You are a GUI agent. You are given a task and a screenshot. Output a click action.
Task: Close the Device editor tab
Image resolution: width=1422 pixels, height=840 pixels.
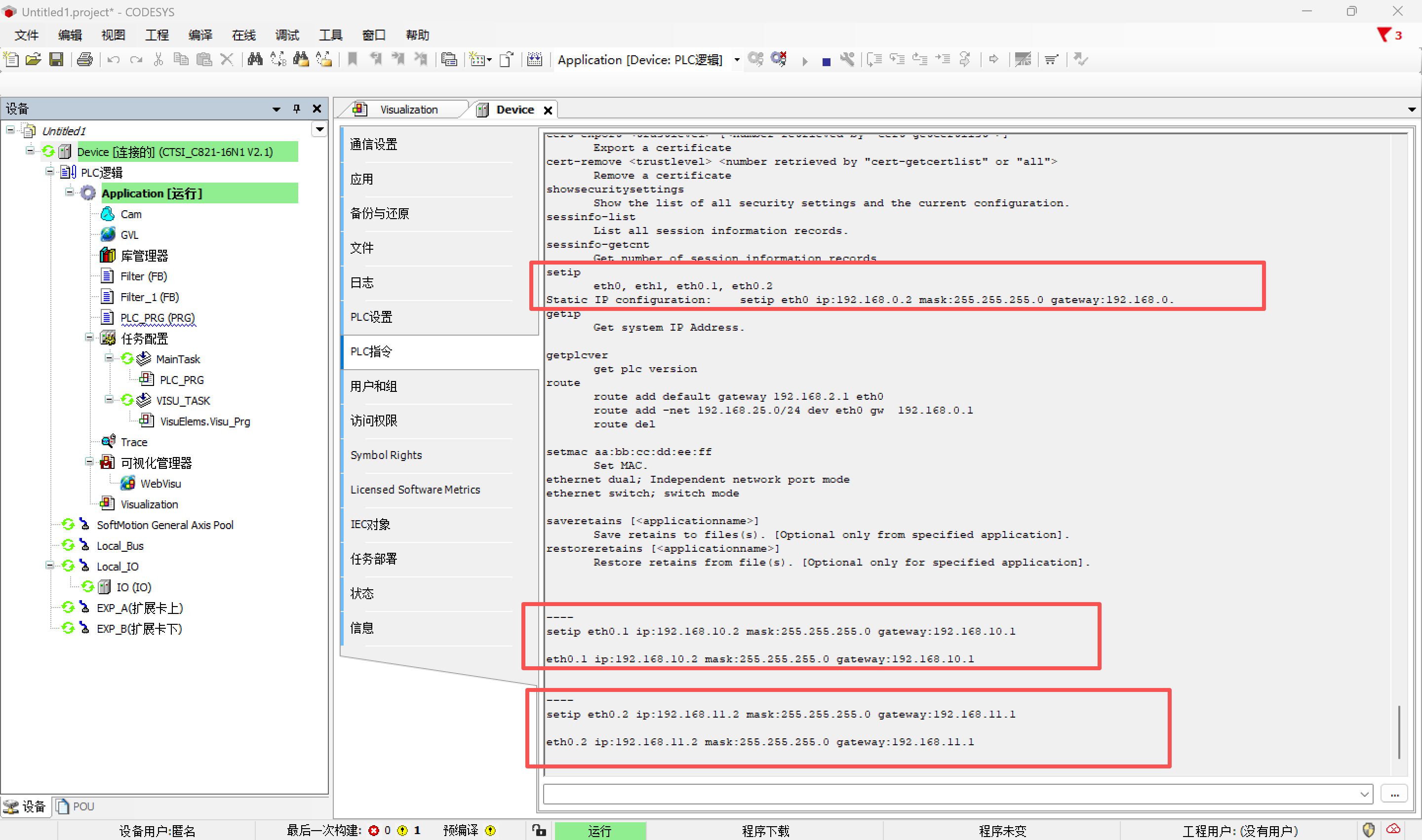pos(548,111)
